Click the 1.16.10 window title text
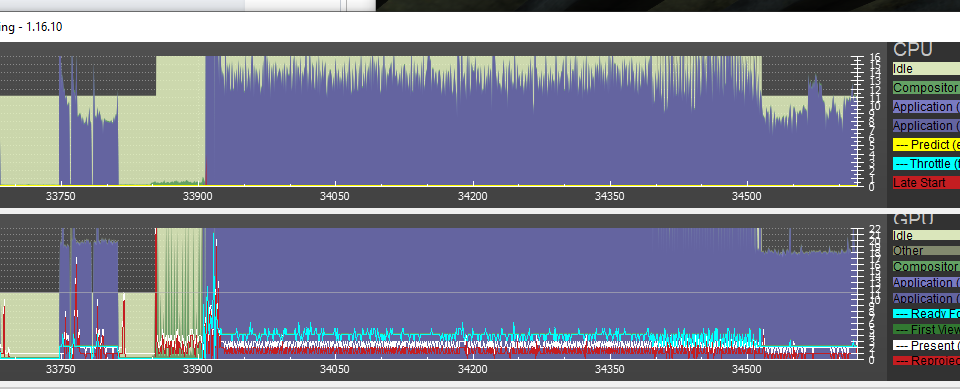 tap(44, 27)
